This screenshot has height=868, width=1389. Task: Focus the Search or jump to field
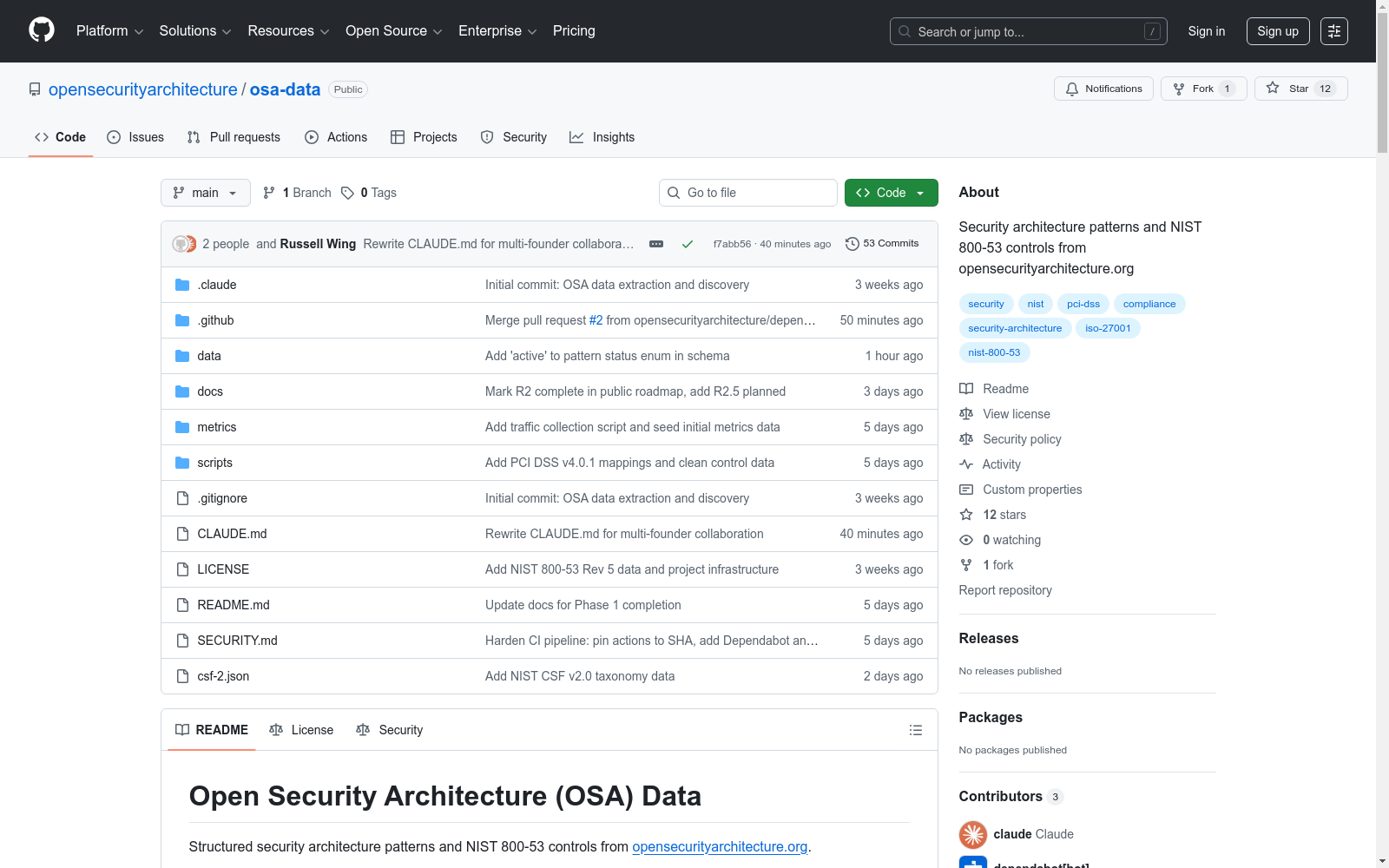[1029, 31]
